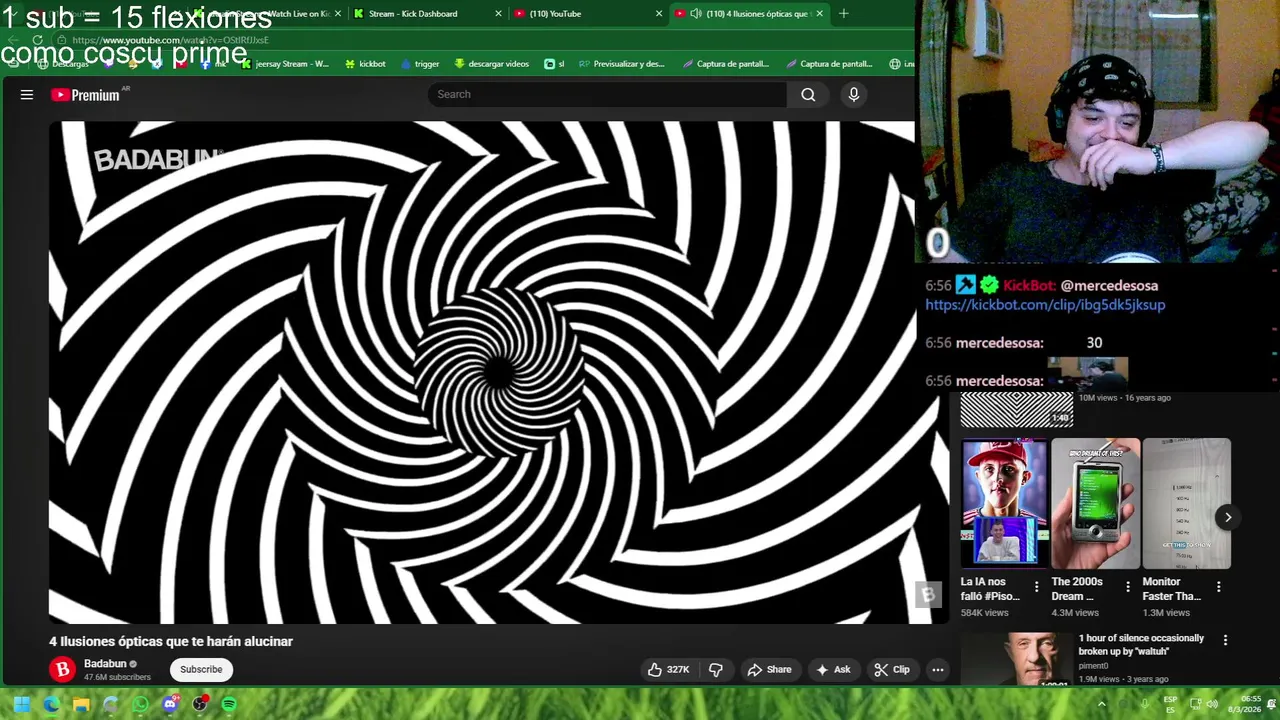1280x720 pixels.
Task: Open options menu for 'Monitor Faster' short
Action: pos(1218,587)
